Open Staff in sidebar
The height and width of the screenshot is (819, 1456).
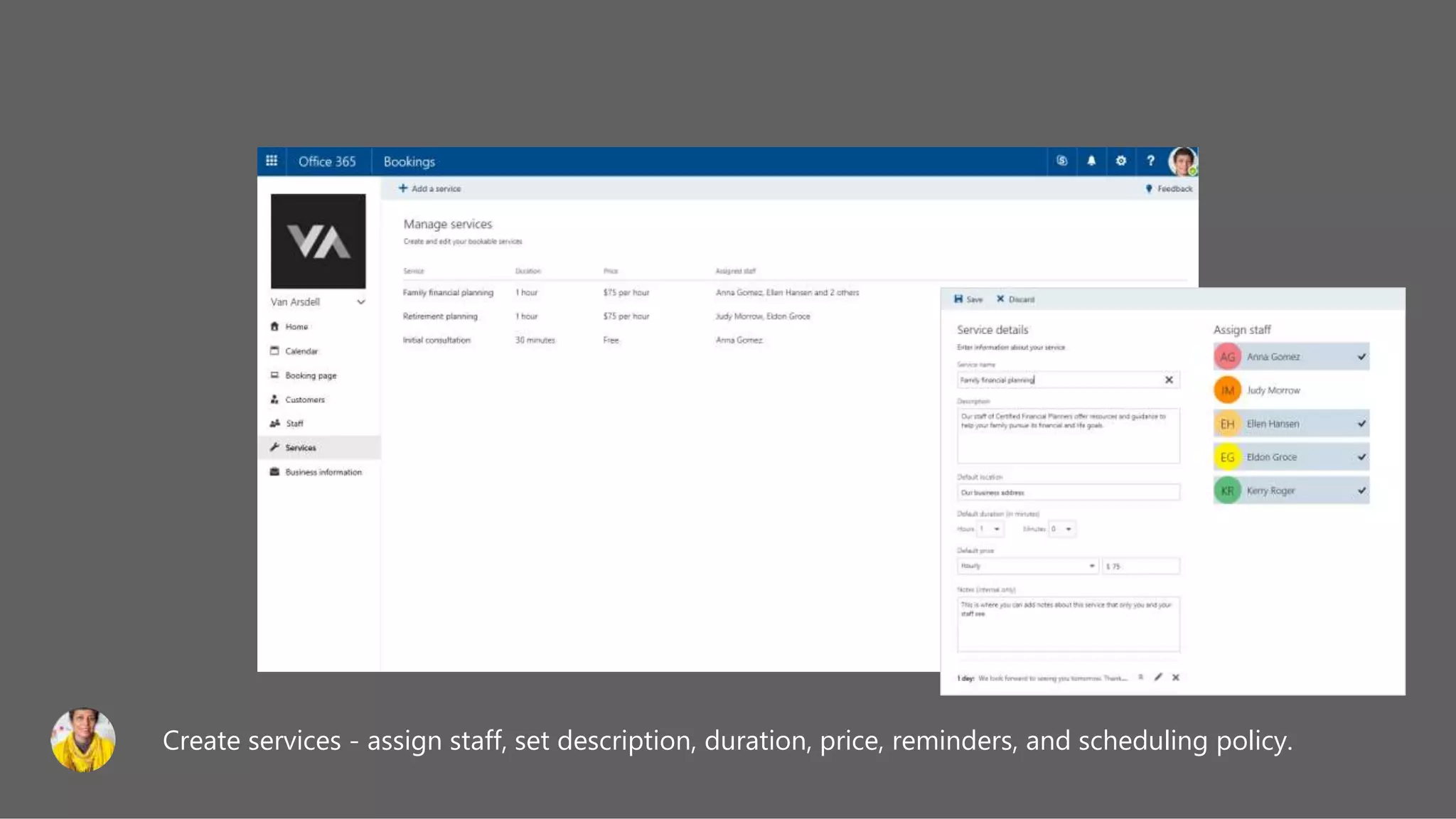(318, 424)
